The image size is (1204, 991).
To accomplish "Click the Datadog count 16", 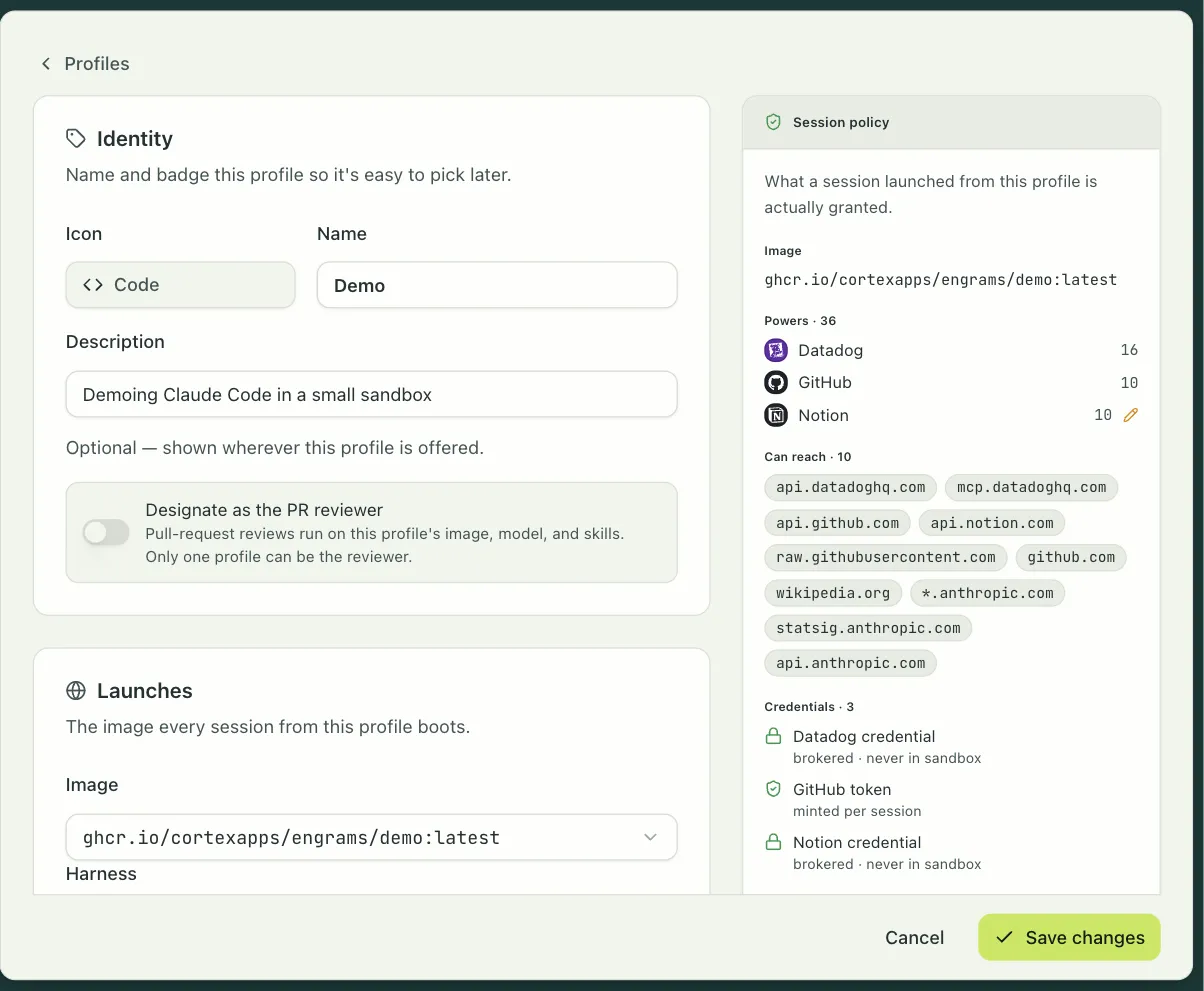I will [1129, 350].
